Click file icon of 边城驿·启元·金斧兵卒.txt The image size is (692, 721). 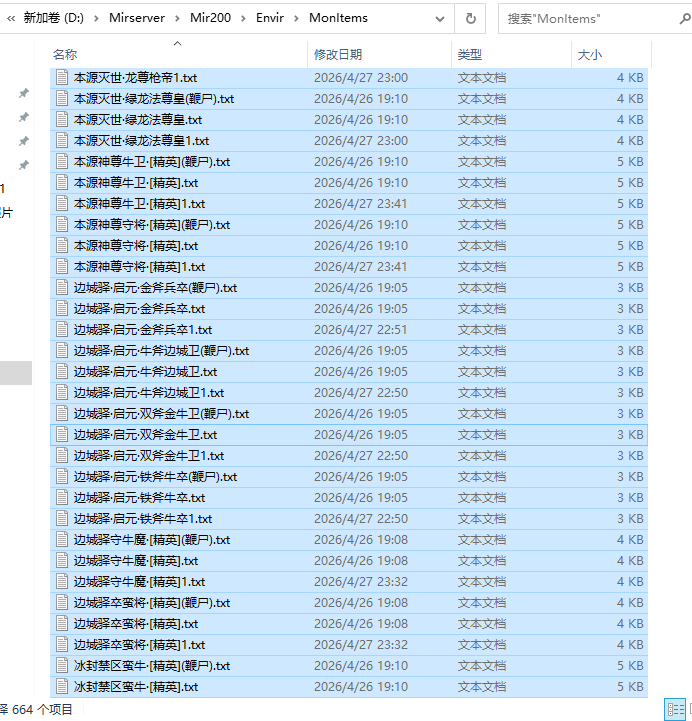pos(62,309)
